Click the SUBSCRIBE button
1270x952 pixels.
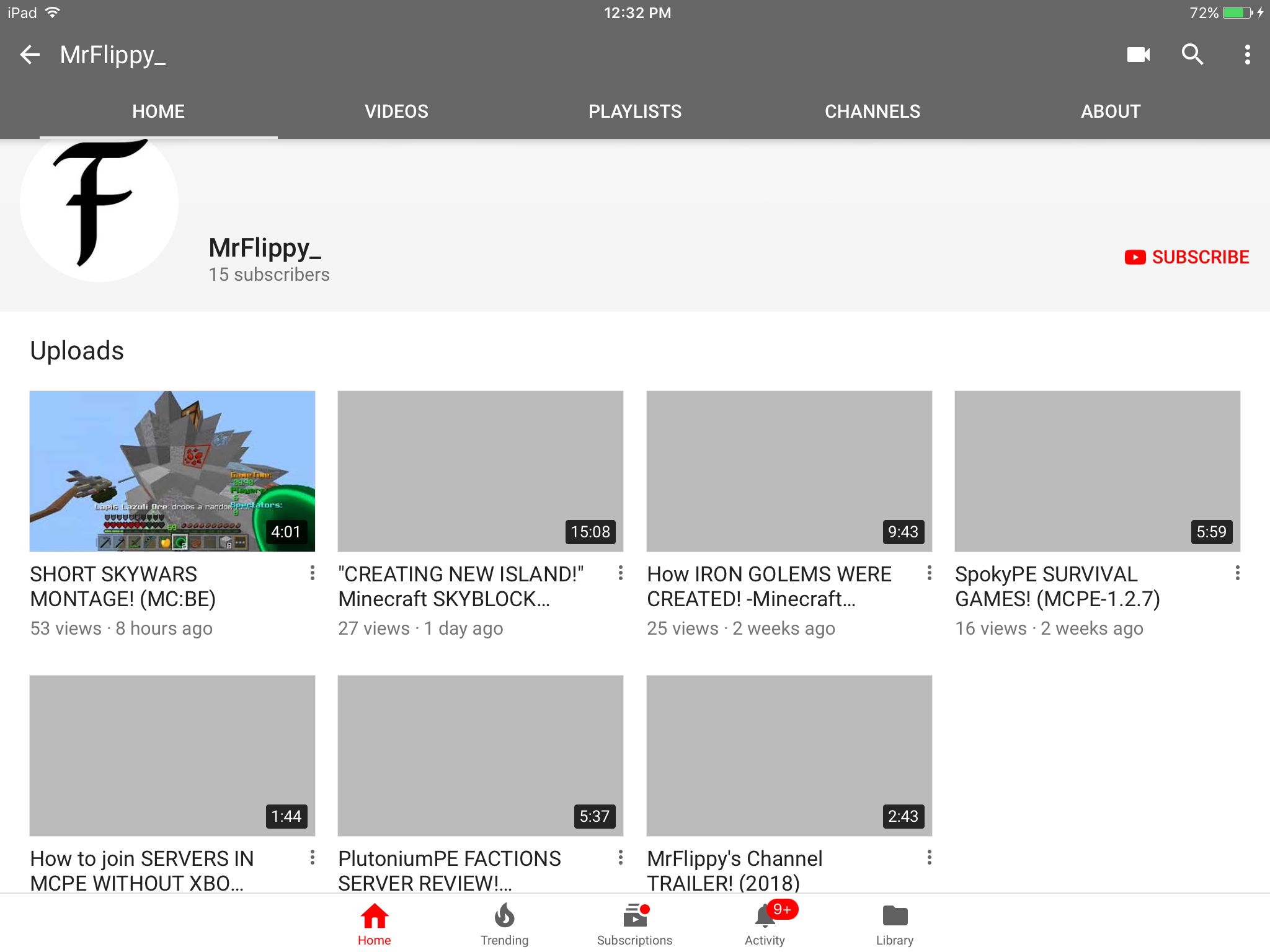coord(1187,257)
